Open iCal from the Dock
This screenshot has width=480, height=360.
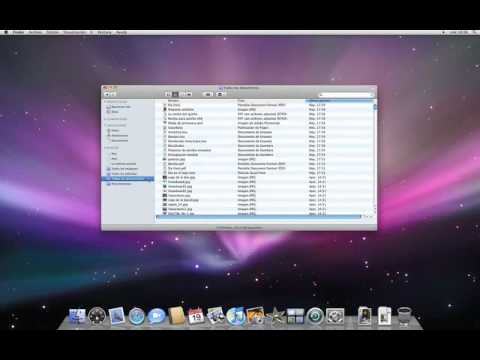click(x=196, y=316)
